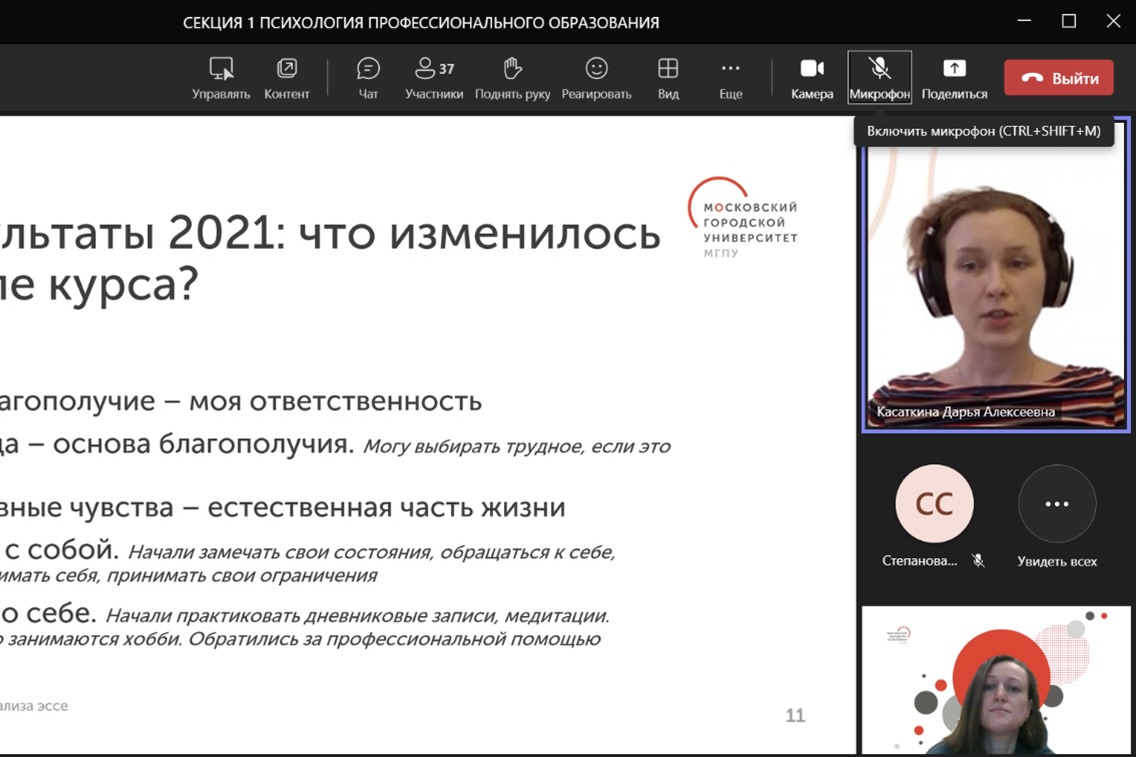Raise hand with Поднять руку
The width and height of the screenshot is (1136, 757).
(x=512, y=78)
